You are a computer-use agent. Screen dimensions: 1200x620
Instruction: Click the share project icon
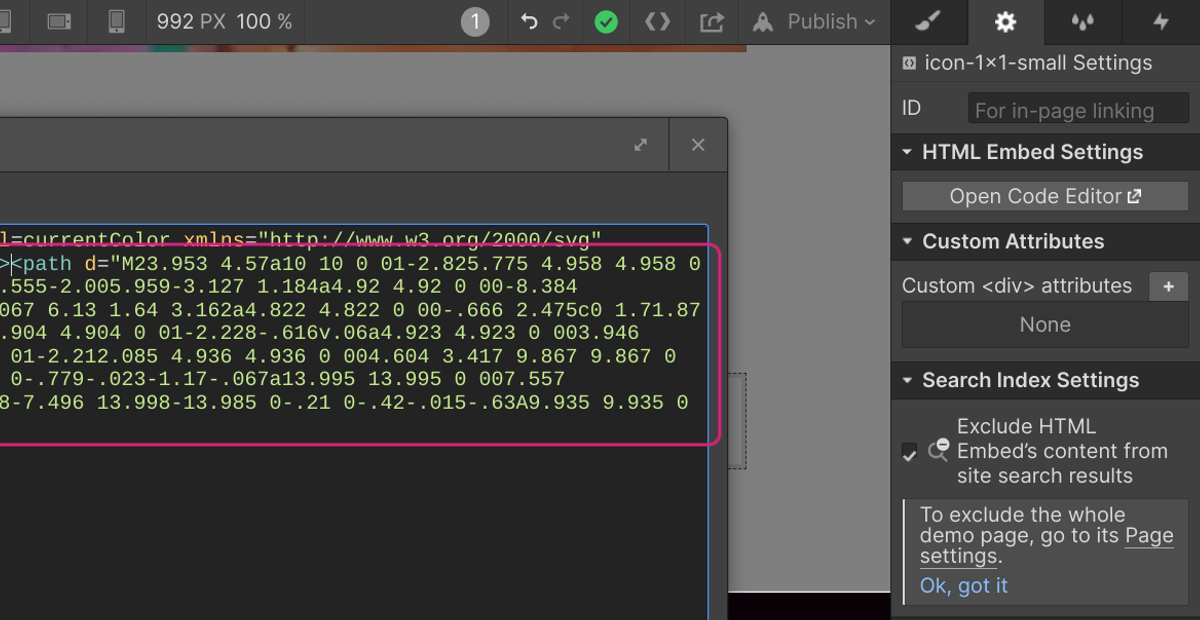711,21
